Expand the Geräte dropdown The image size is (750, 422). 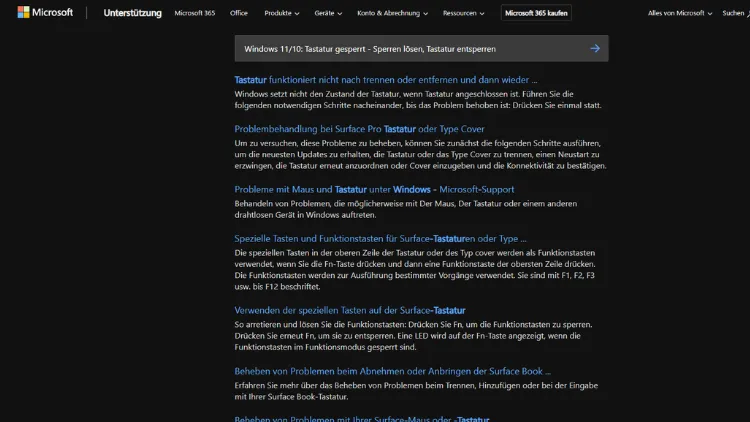click(x=328, y=13)
